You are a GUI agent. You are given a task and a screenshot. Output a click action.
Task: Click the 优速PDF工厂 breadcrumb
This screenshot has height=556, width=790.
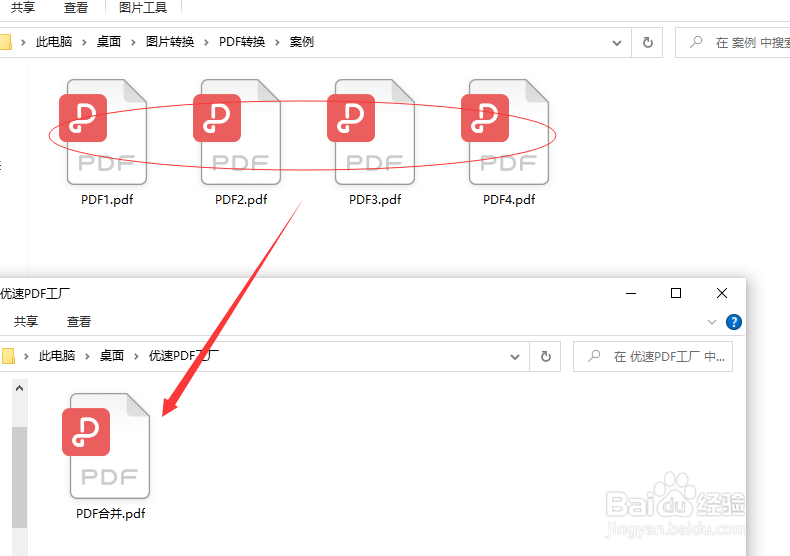[184, 356]
